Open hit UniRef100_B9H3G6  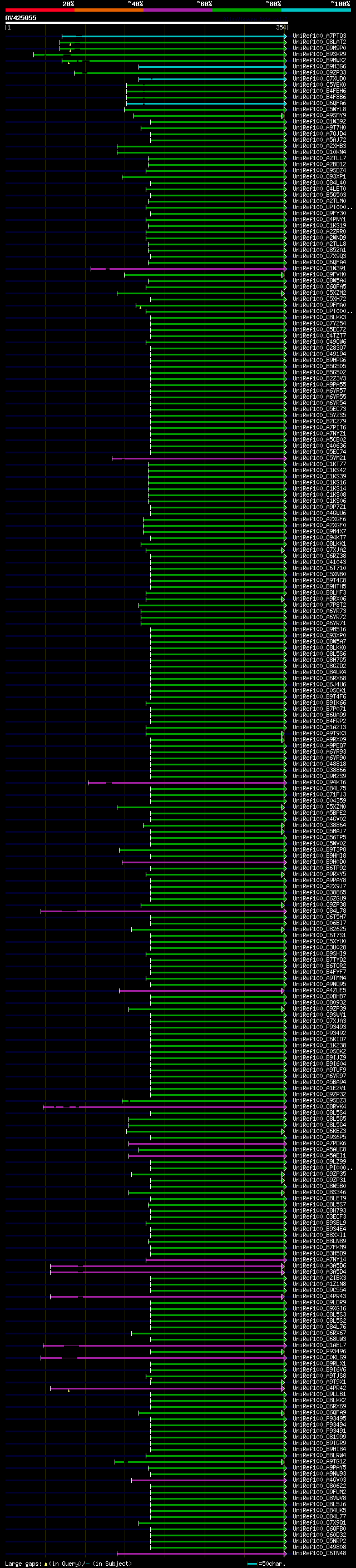(319, 66)
